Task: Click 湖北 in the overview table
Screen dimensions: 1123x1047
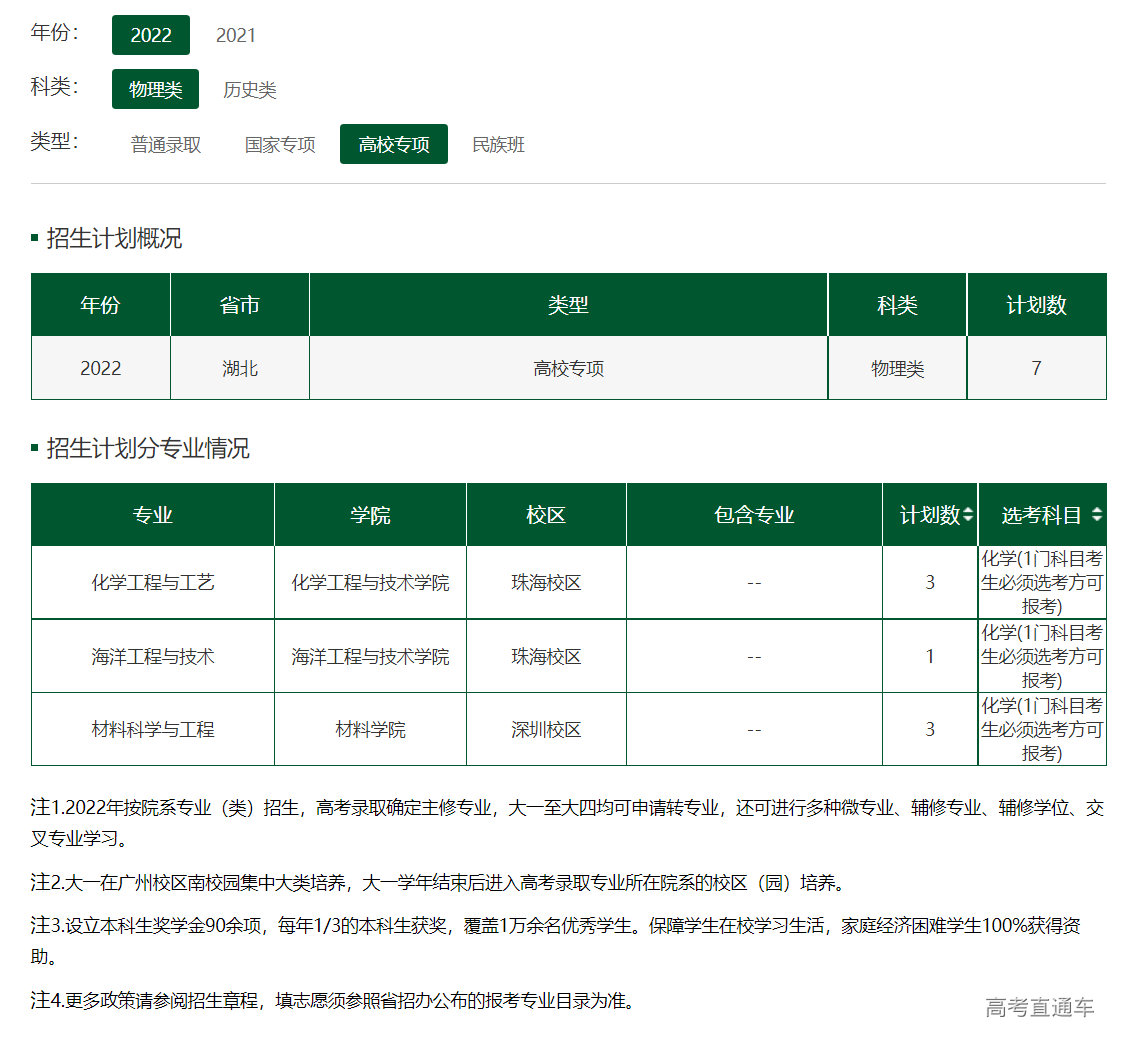Action: tap(239, 368)
